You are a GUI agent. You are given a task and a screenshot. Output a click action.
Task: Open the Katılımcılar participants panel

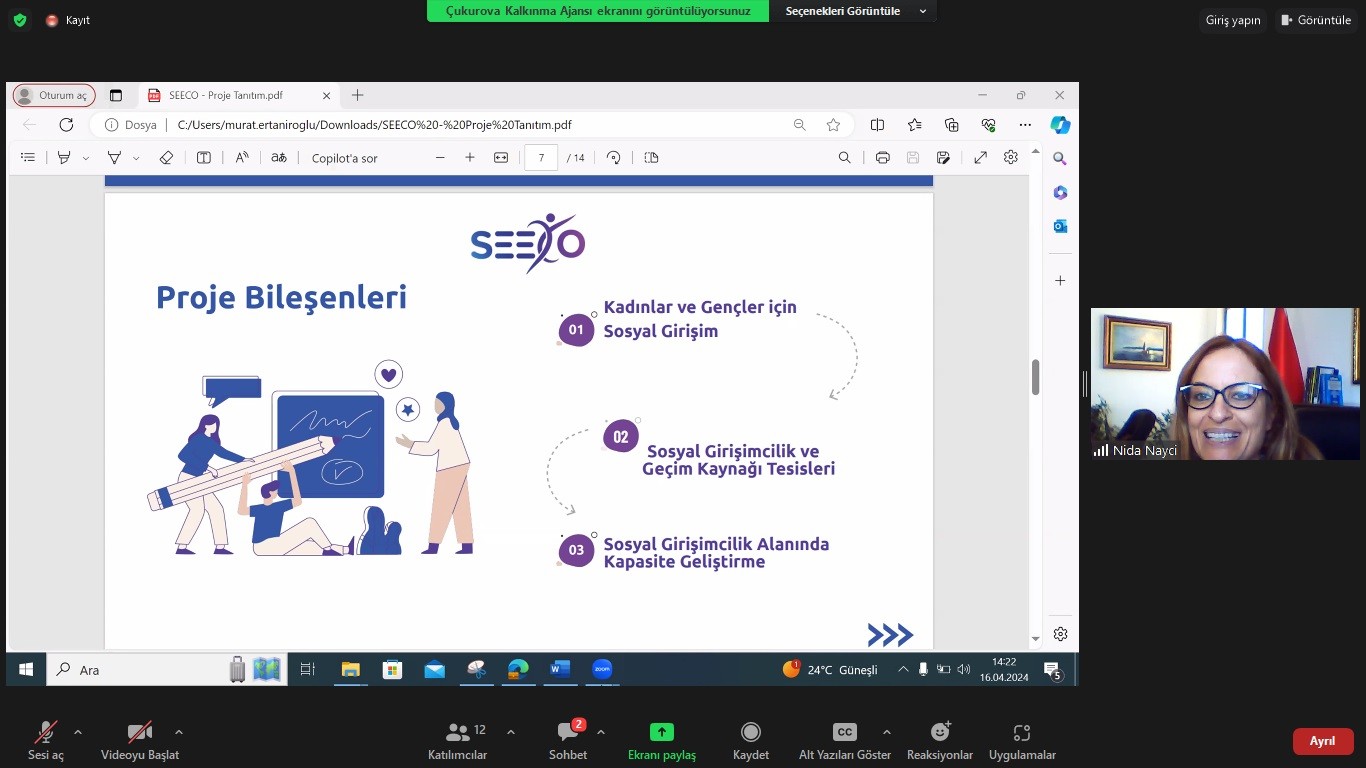click(x=458, y=740)
